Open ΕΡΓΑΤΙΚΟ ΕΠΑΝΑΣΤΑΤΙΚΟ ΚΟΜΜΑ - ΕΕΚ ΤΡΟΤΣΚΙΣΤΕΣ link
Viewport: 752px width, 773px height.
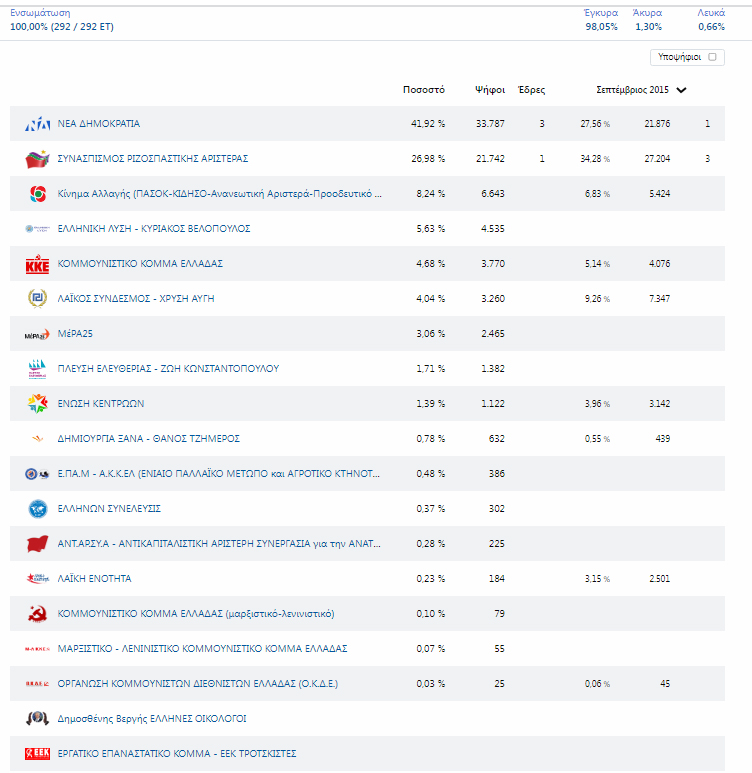click(177, 754)
